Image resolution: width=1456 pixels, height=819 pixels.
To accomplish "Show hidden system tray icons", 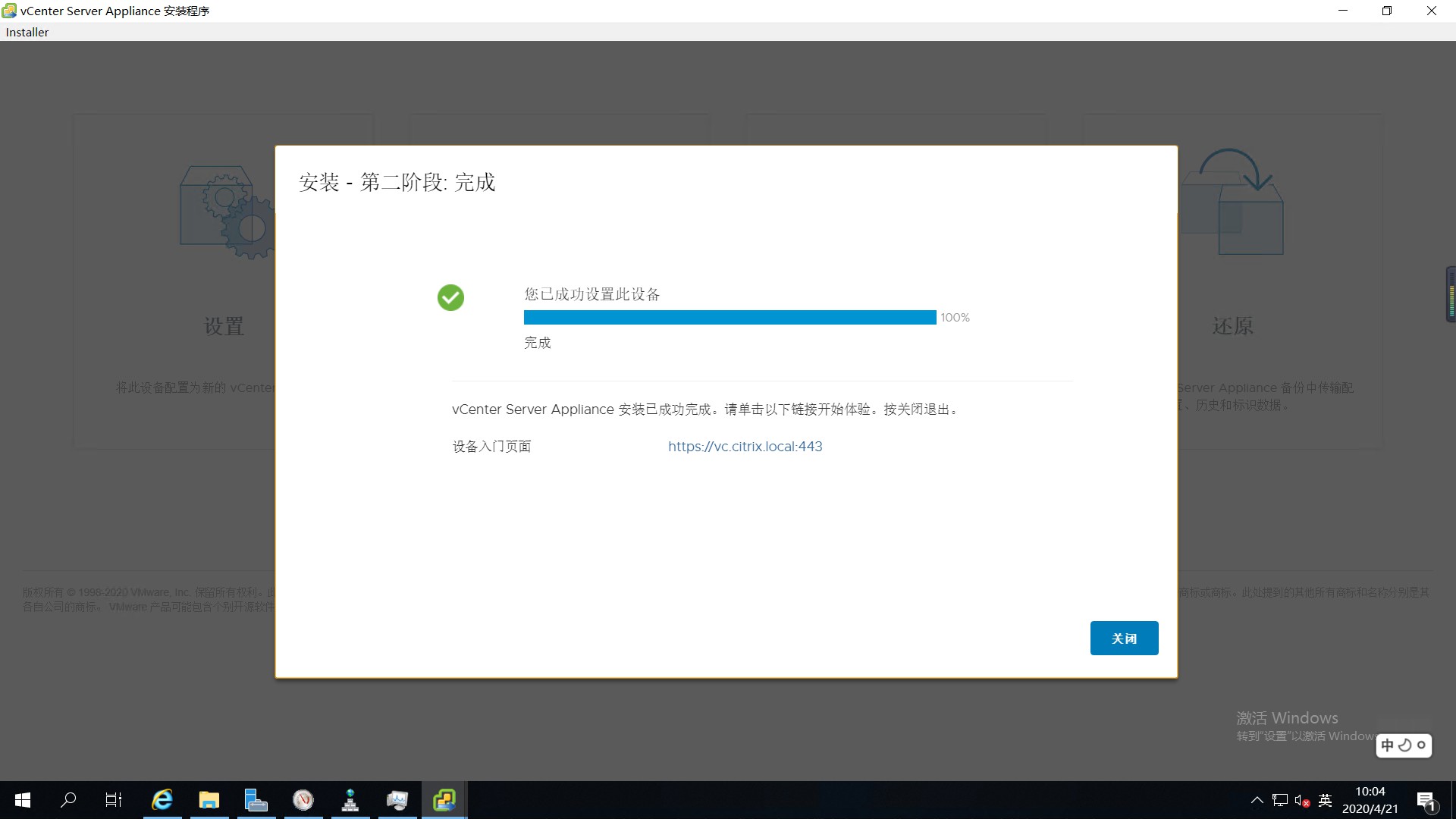I will coord(1257,800).
